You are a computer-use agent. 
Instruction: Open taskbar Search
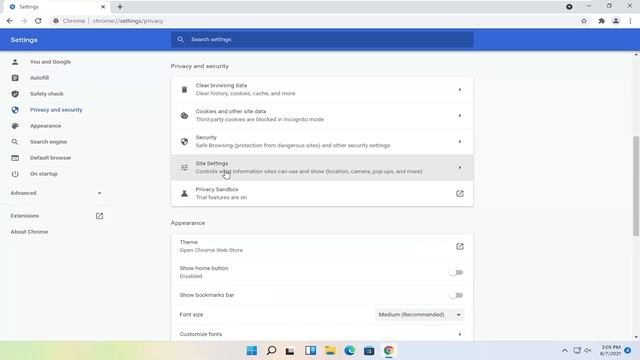(x=271, y=351)
